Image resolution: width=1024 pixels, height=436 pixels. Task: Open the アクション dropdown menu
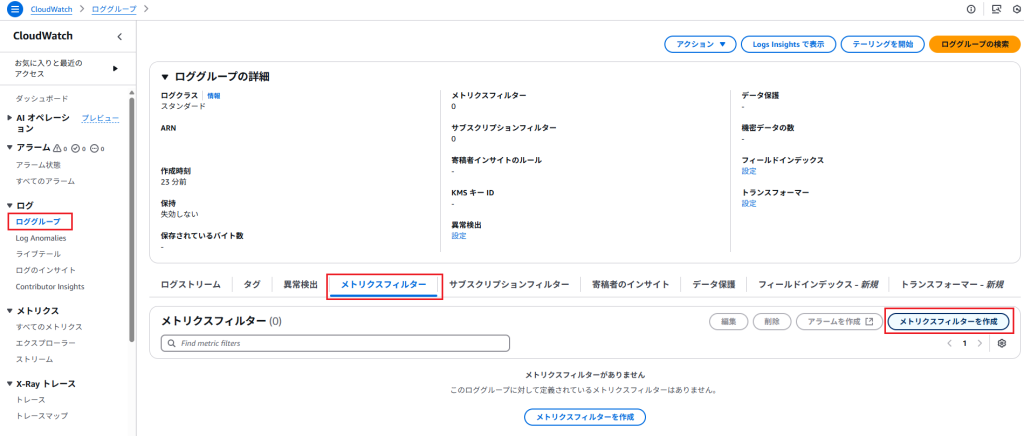point(701,44)
